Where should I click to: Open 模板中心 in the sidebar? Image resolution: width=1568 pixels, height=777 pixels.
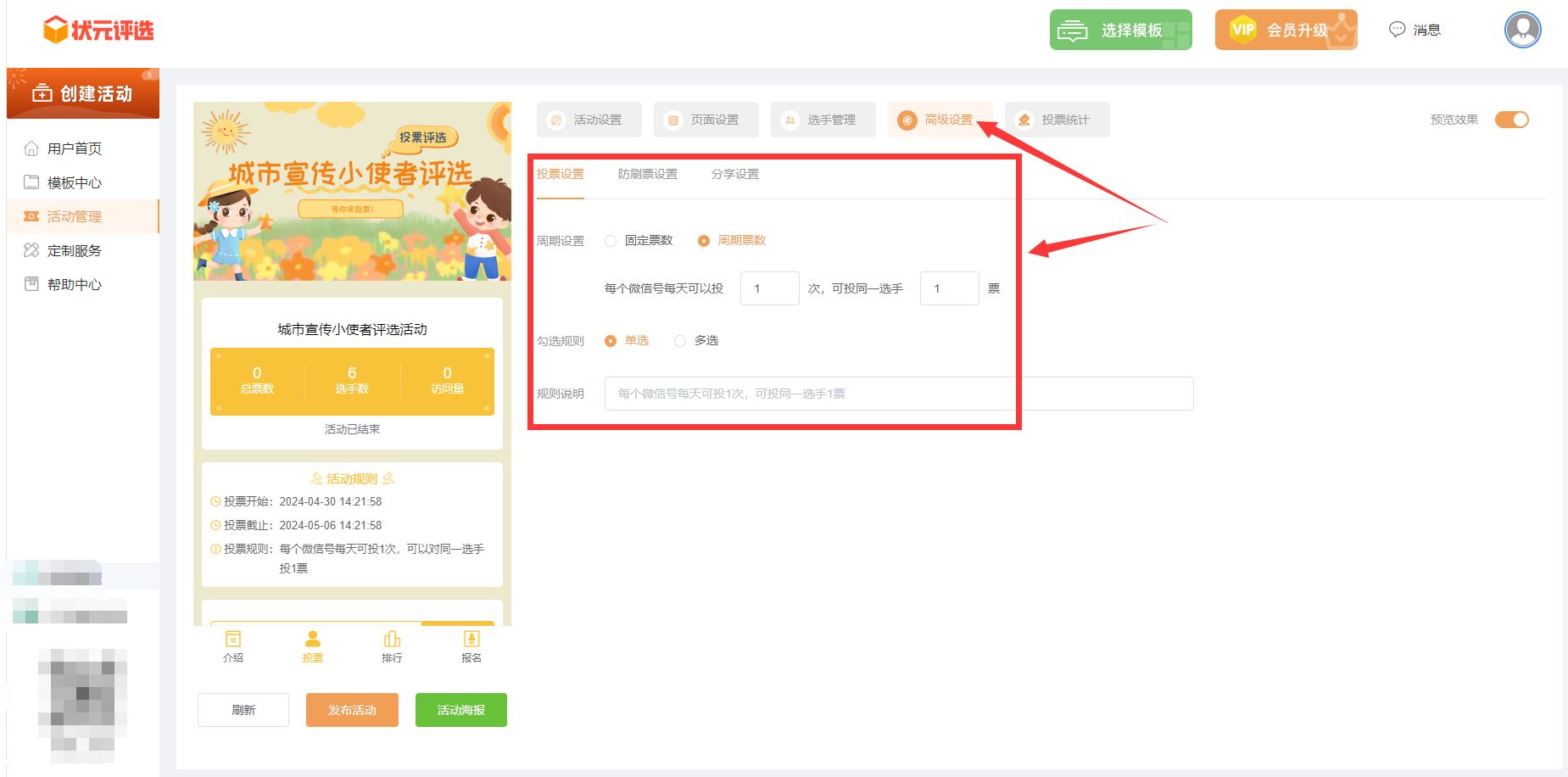[74, 182]
